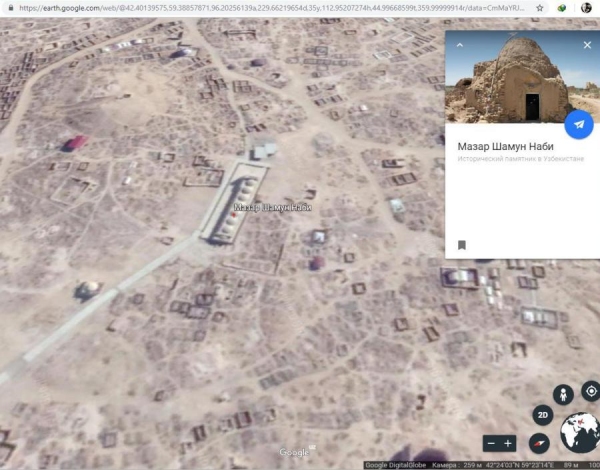Open the browser profile avatar

point(586,7)
